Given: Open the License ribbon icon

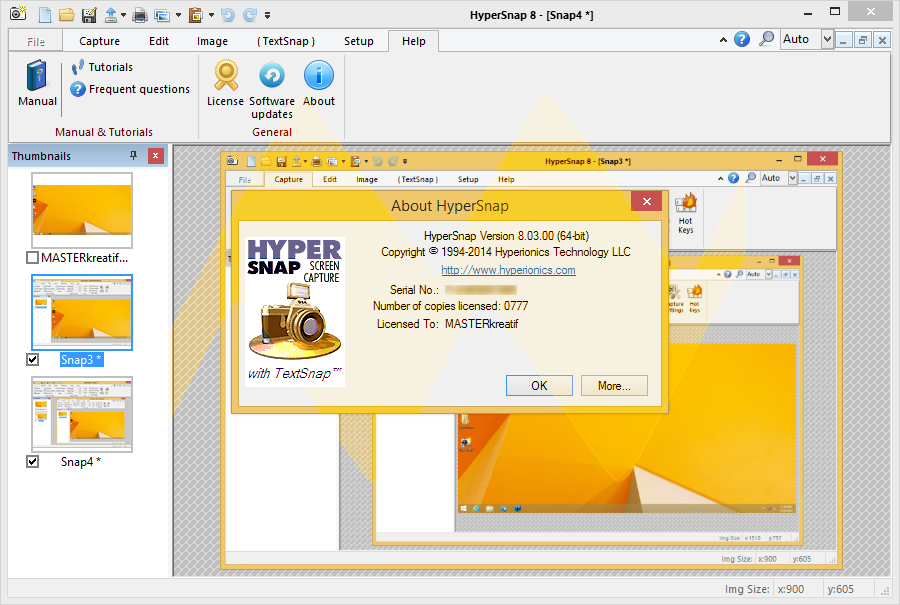Looking at the screenshot, I should coord(226,83).
